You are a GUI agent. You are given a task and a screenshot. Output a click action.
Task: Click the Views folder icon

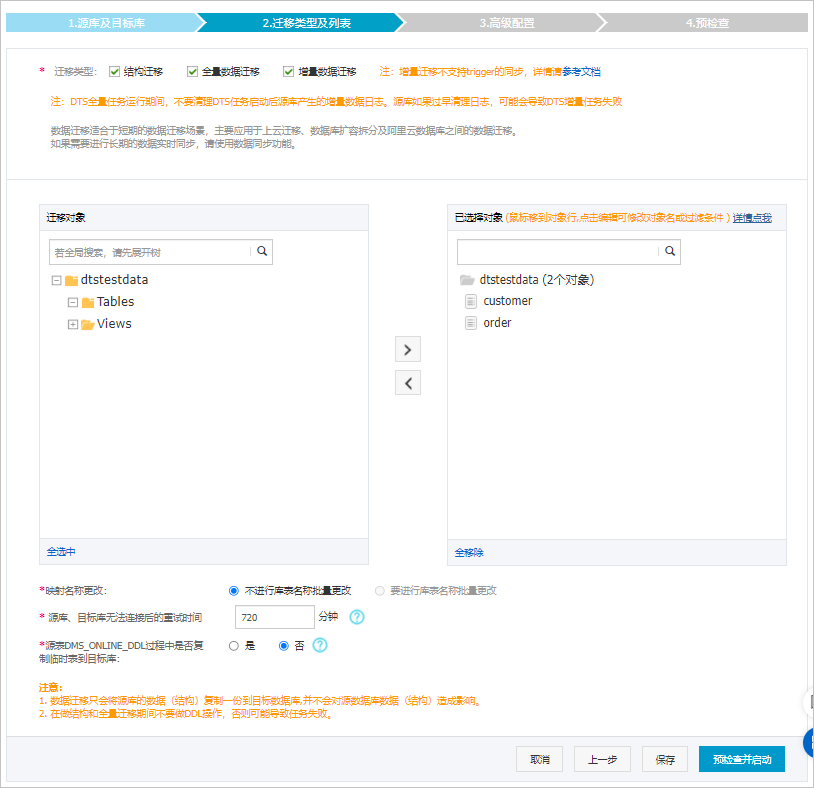pyautogui.click(x=88, y=324)
